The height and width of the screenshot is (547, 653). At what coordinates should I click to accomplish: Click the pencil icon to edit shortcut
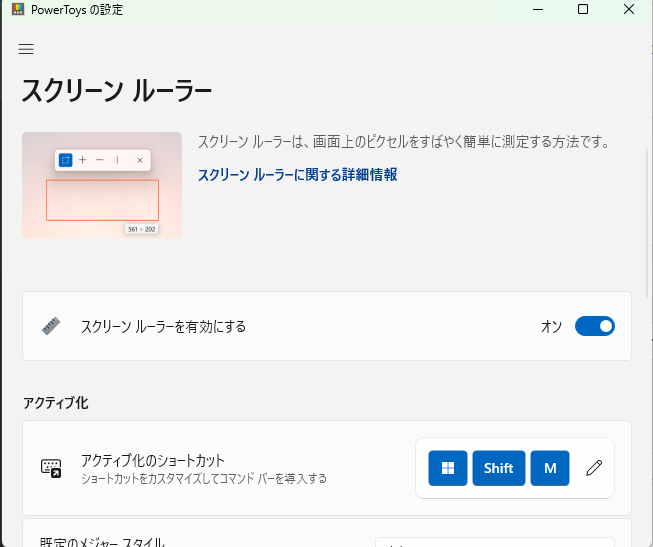pos(594,468)
